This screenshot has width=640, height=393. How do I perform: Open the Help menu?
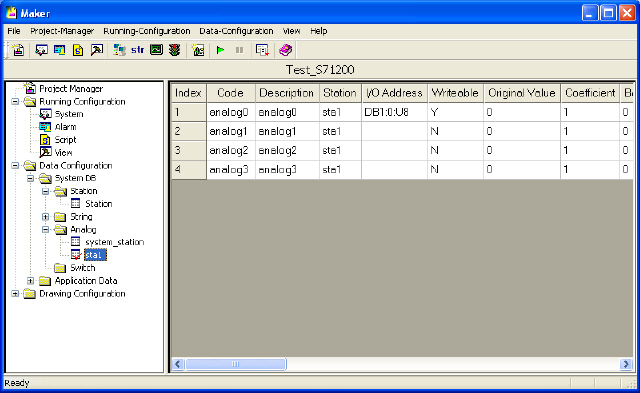point(318,31)
